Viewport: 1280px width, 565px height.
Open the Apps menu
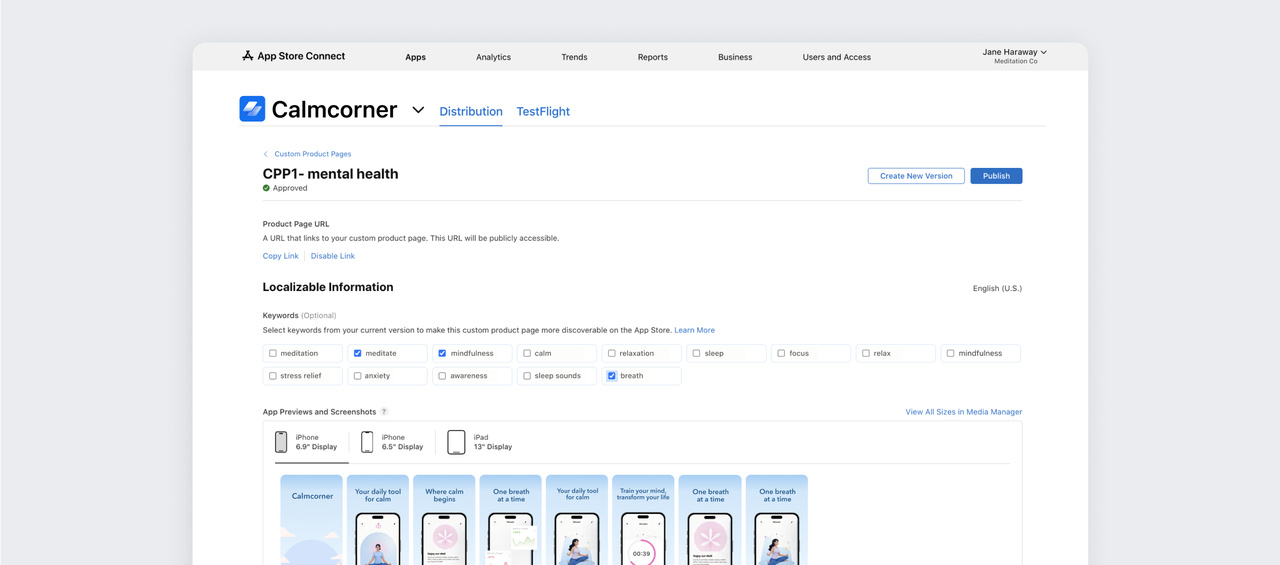pyautogui.click(x=415, y=57)
